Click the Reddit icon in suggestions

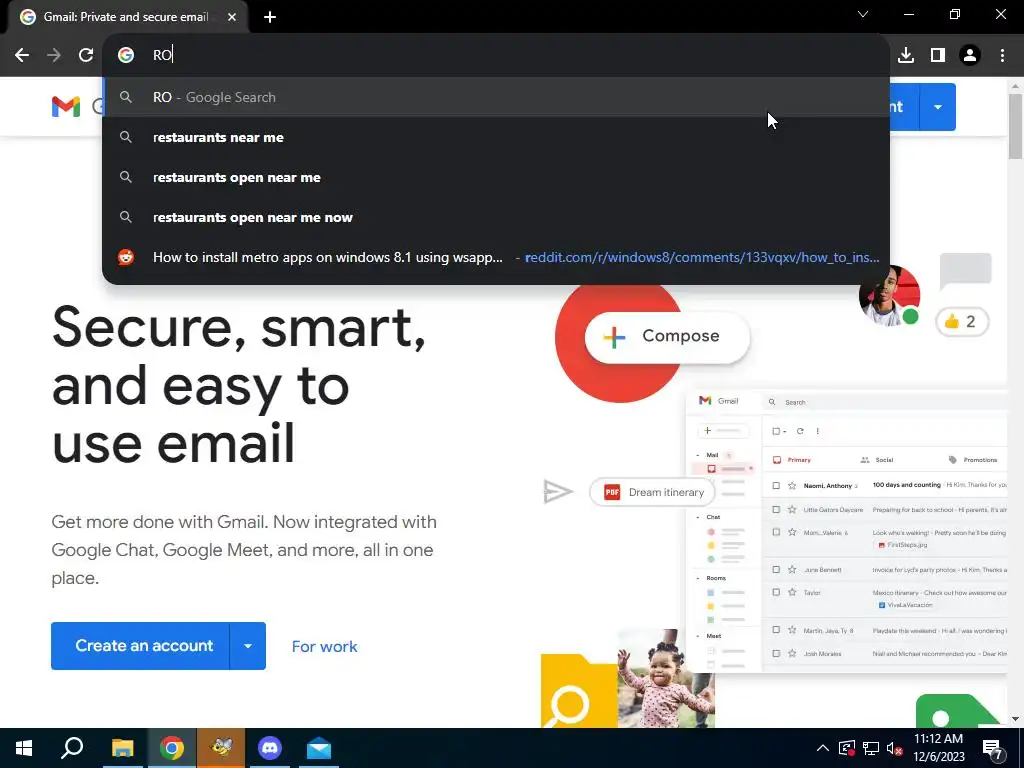point(126,257)
